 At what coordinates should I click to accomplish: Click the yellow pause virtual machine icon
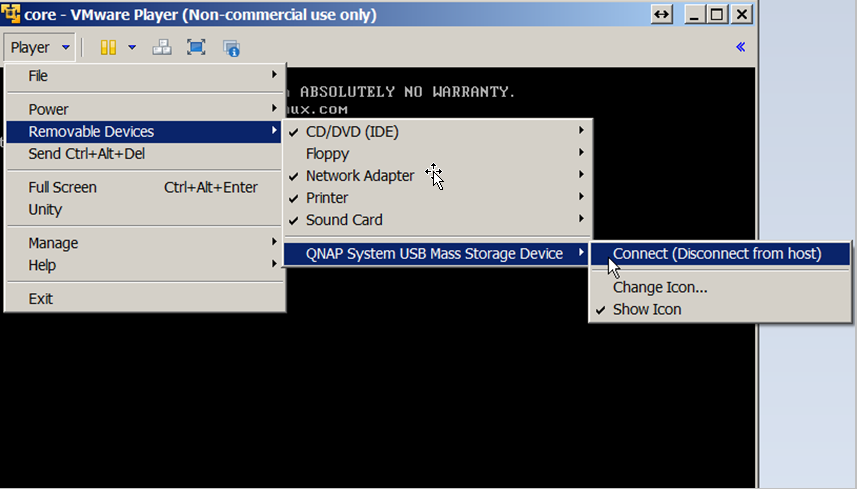click(x=108, y=48)
